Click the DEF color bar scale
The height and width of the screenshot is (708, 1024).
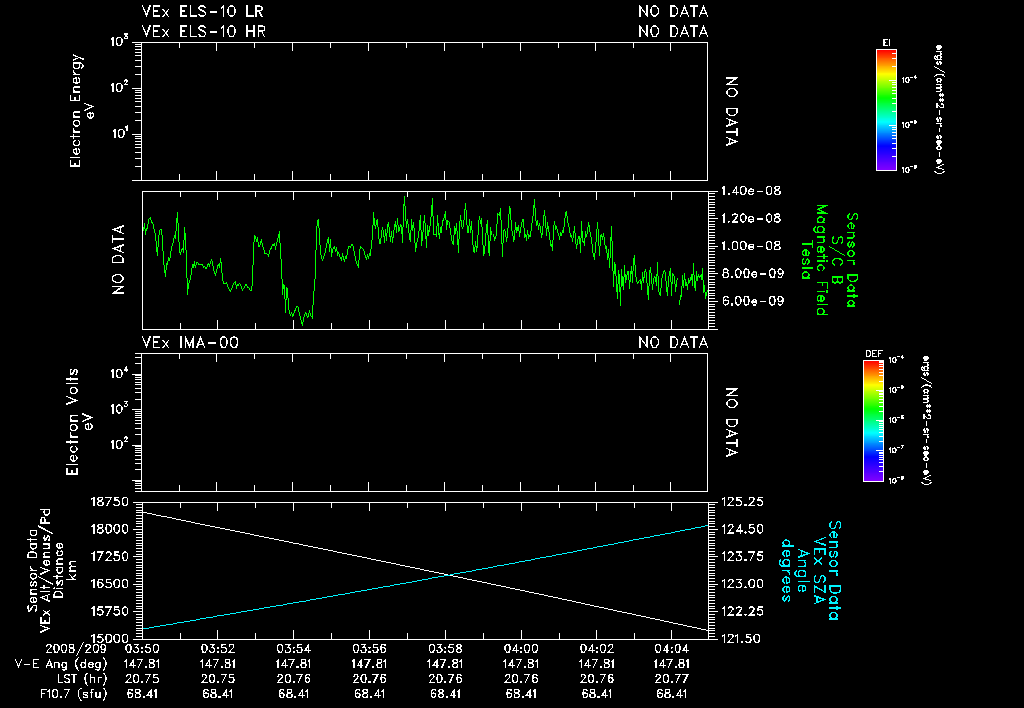[x=873, y=421]
